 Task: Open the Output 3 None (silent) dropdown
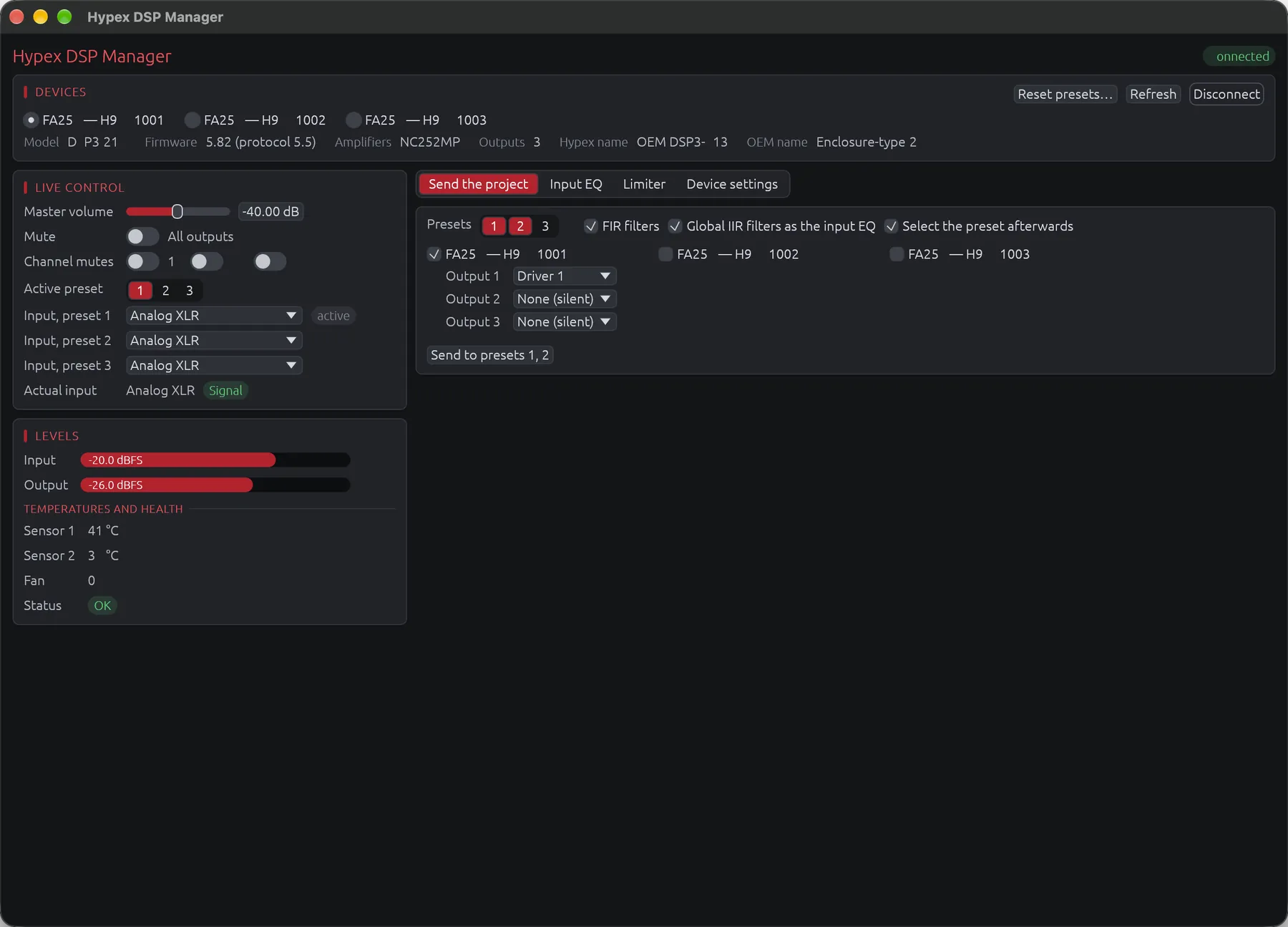[565, 322]
